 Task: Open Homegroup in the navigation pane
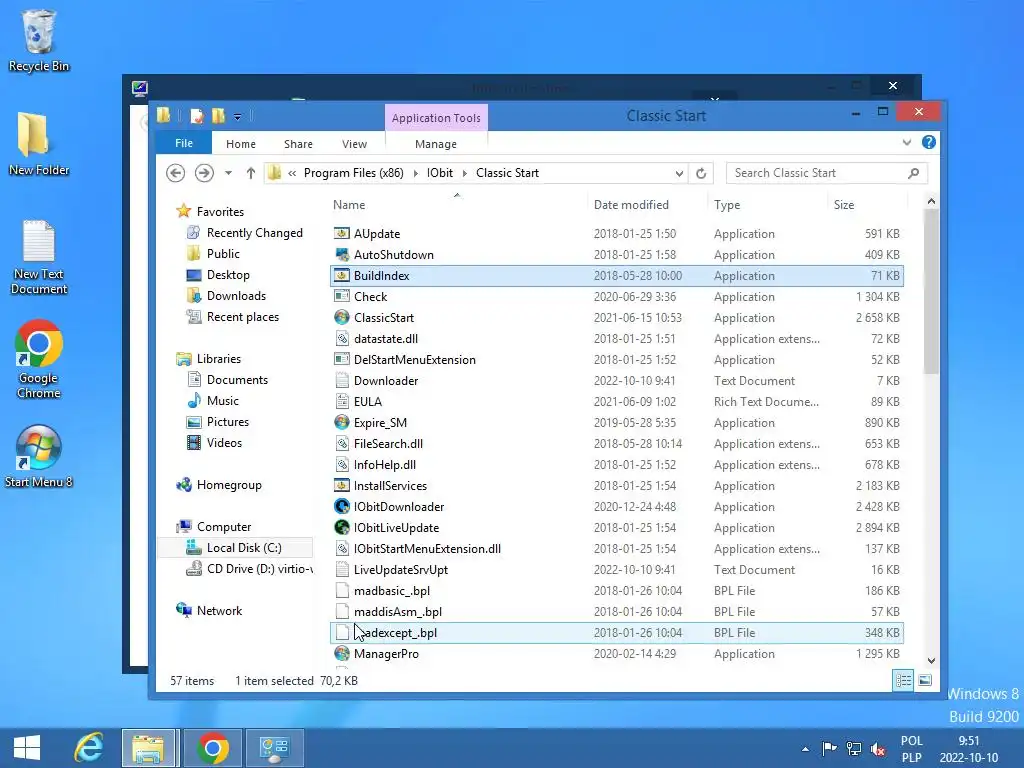point(229,485)
